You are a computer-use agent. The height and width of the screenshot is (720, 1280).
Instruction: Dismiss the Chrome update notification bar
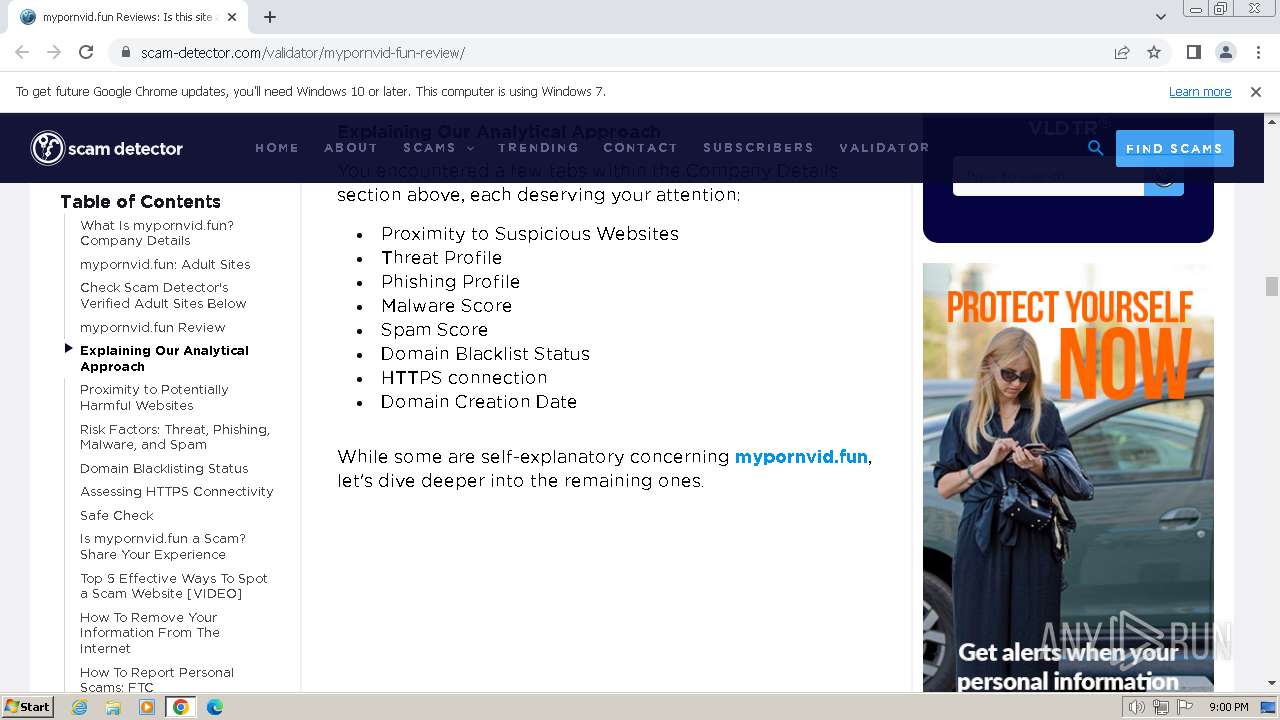[x=1256, y=91]
